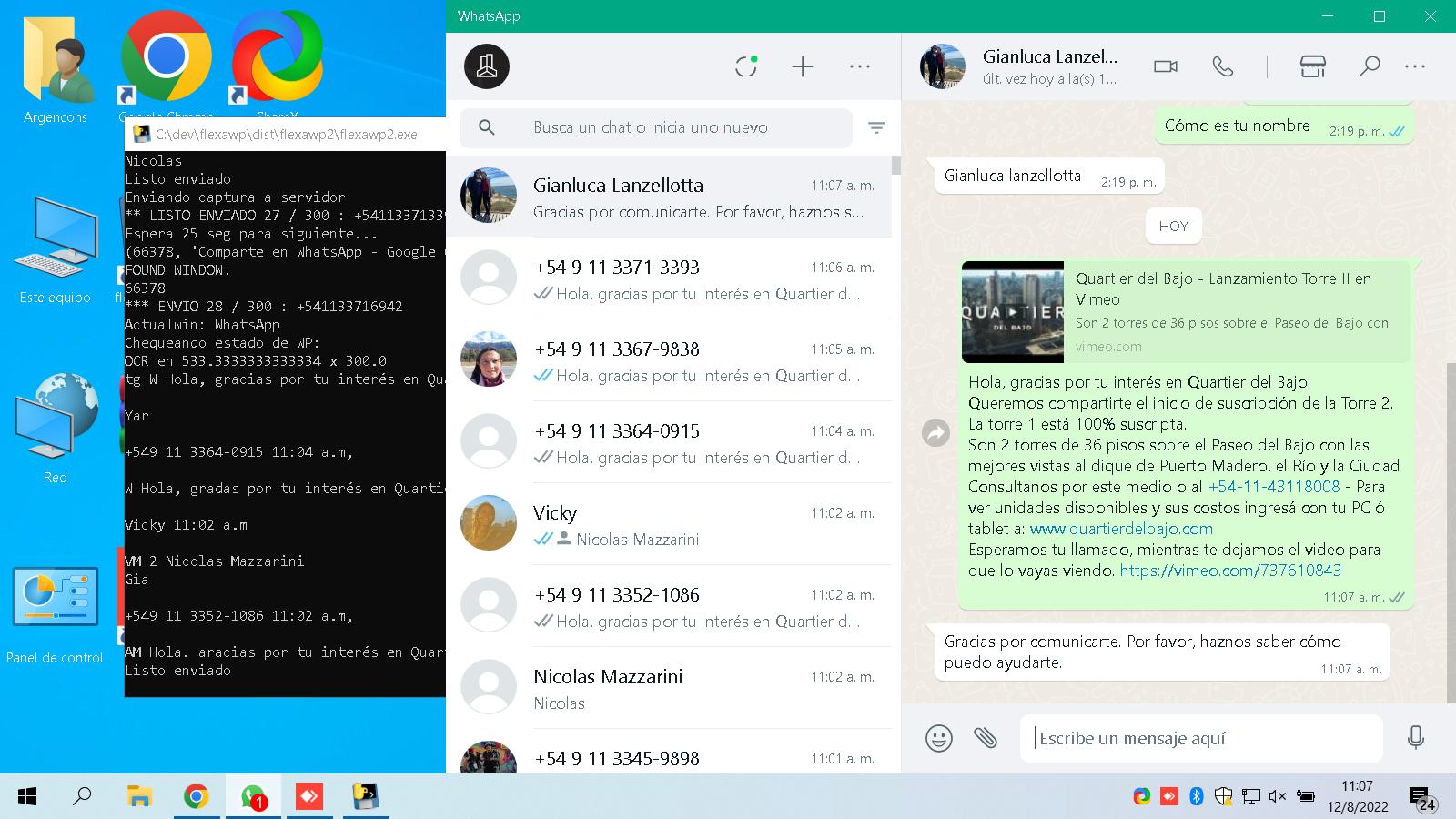The width and height of the screenshot is (1456, 819).
Task: Open chat with +54 9 11 3371-3393
Action: [x=669, y=278]
